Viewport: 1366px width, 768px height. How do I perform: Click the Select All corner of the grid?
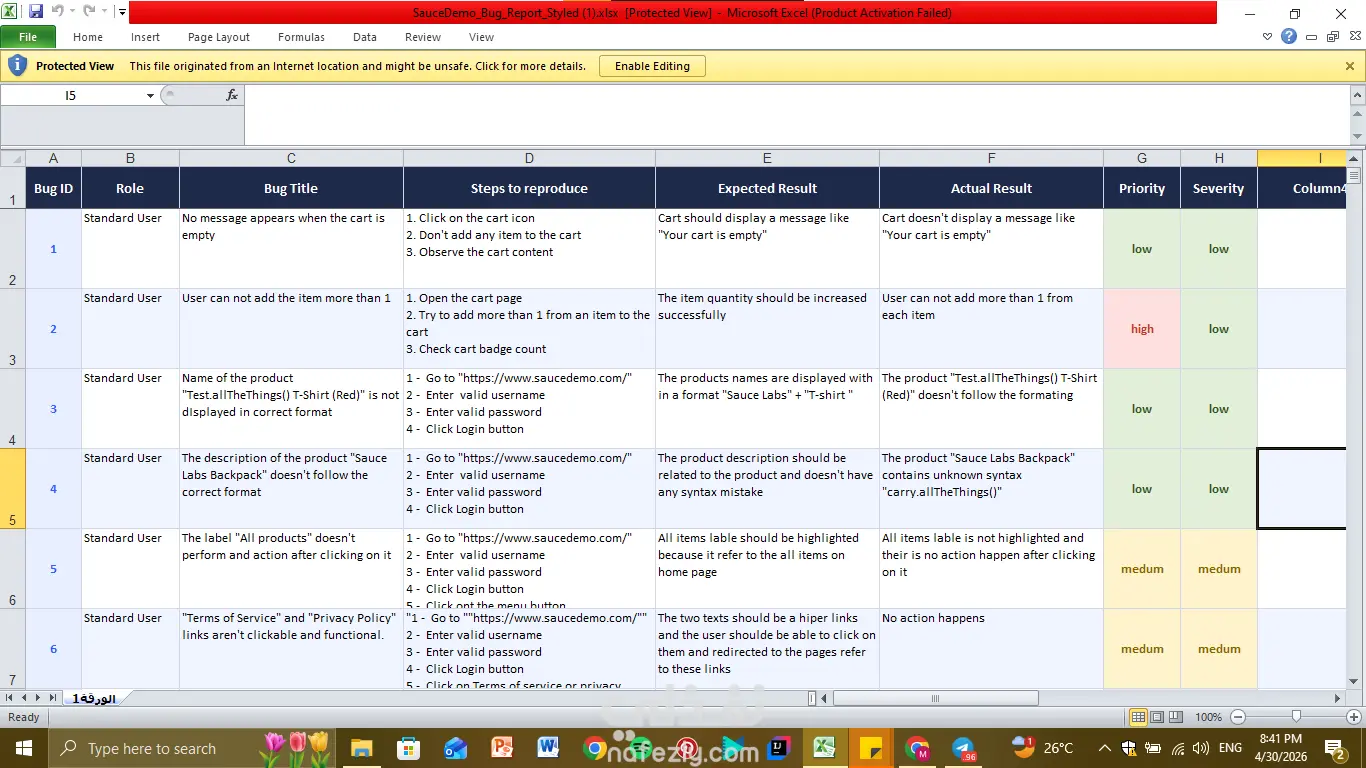(12, 158)
